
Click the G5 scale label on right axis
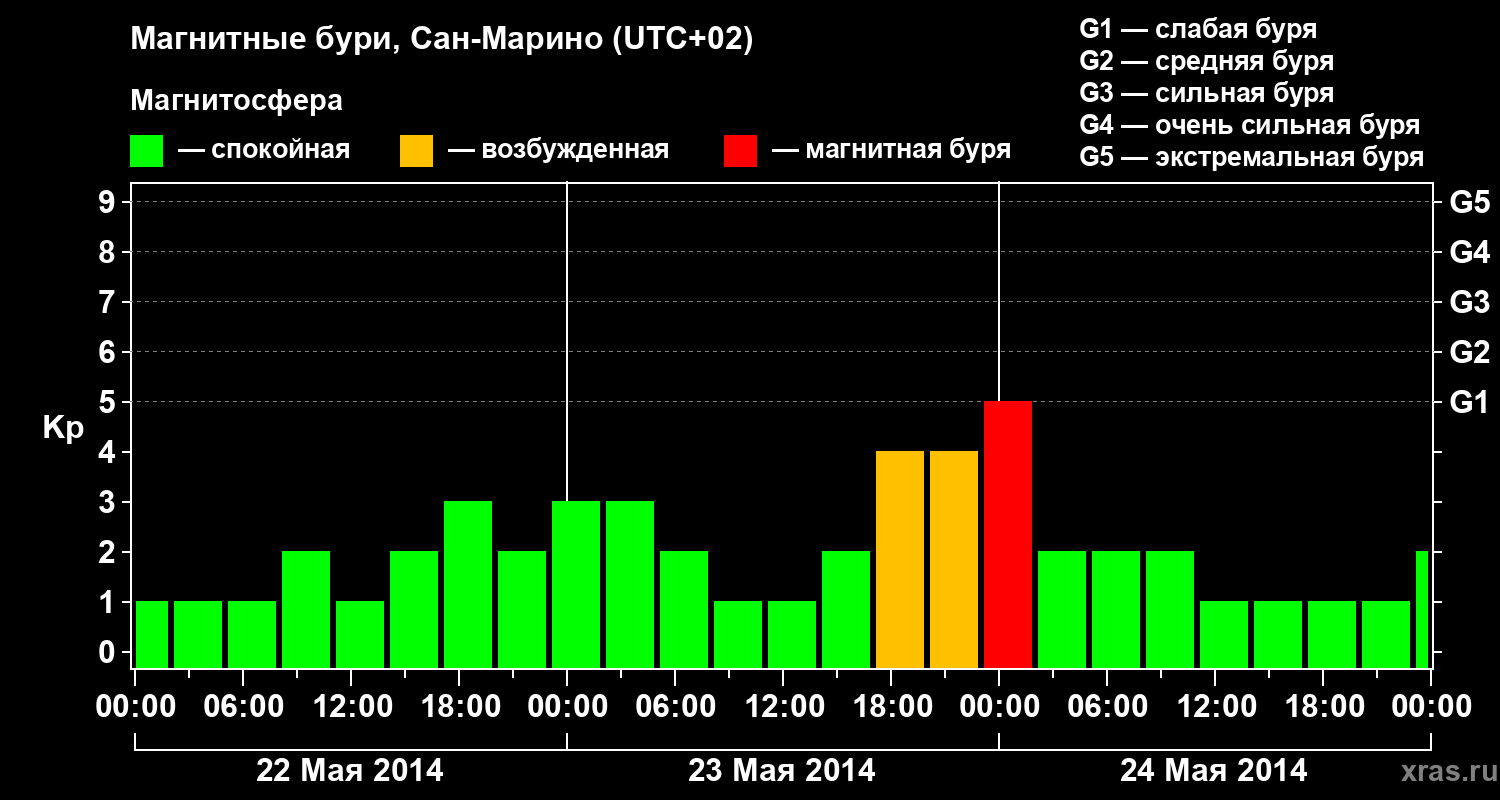pos(1470,203)
